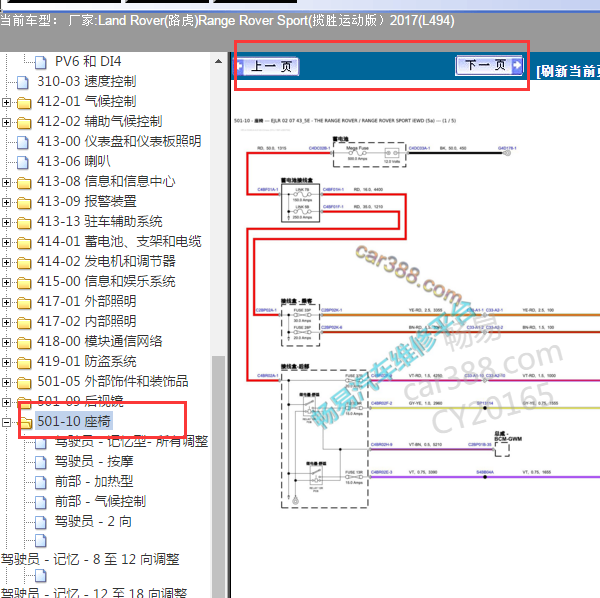The height and width of the screenshot is (598, 600).
Task: Expand the 412-01 气候控制 folder
Action: (6, 102)
